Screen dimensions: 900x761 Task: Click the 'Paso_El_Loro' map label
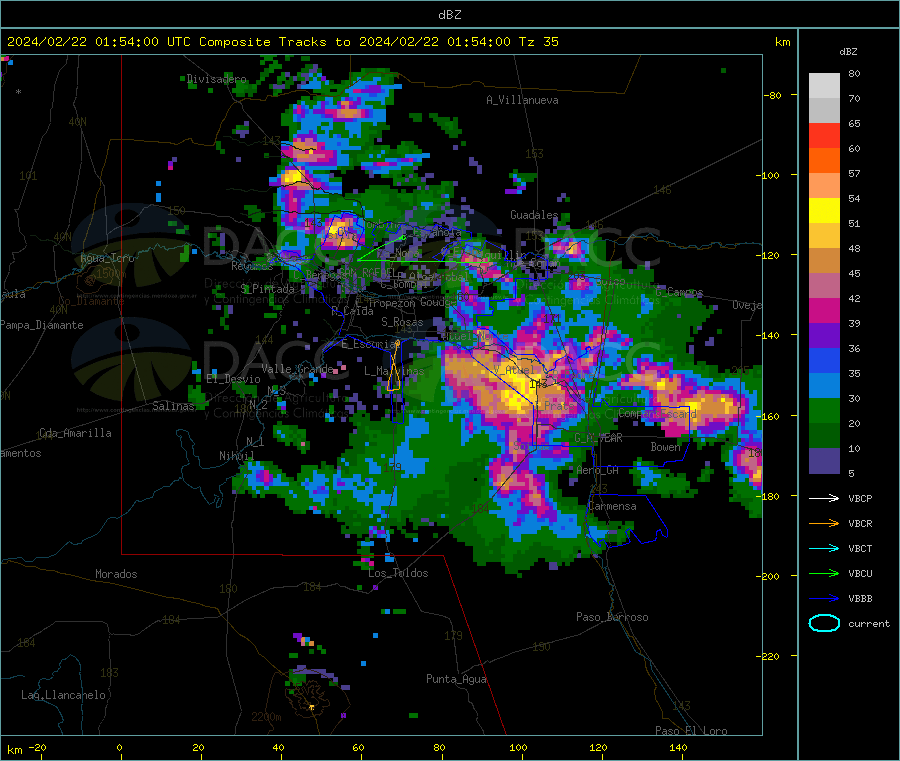click(x=691, y=731)
